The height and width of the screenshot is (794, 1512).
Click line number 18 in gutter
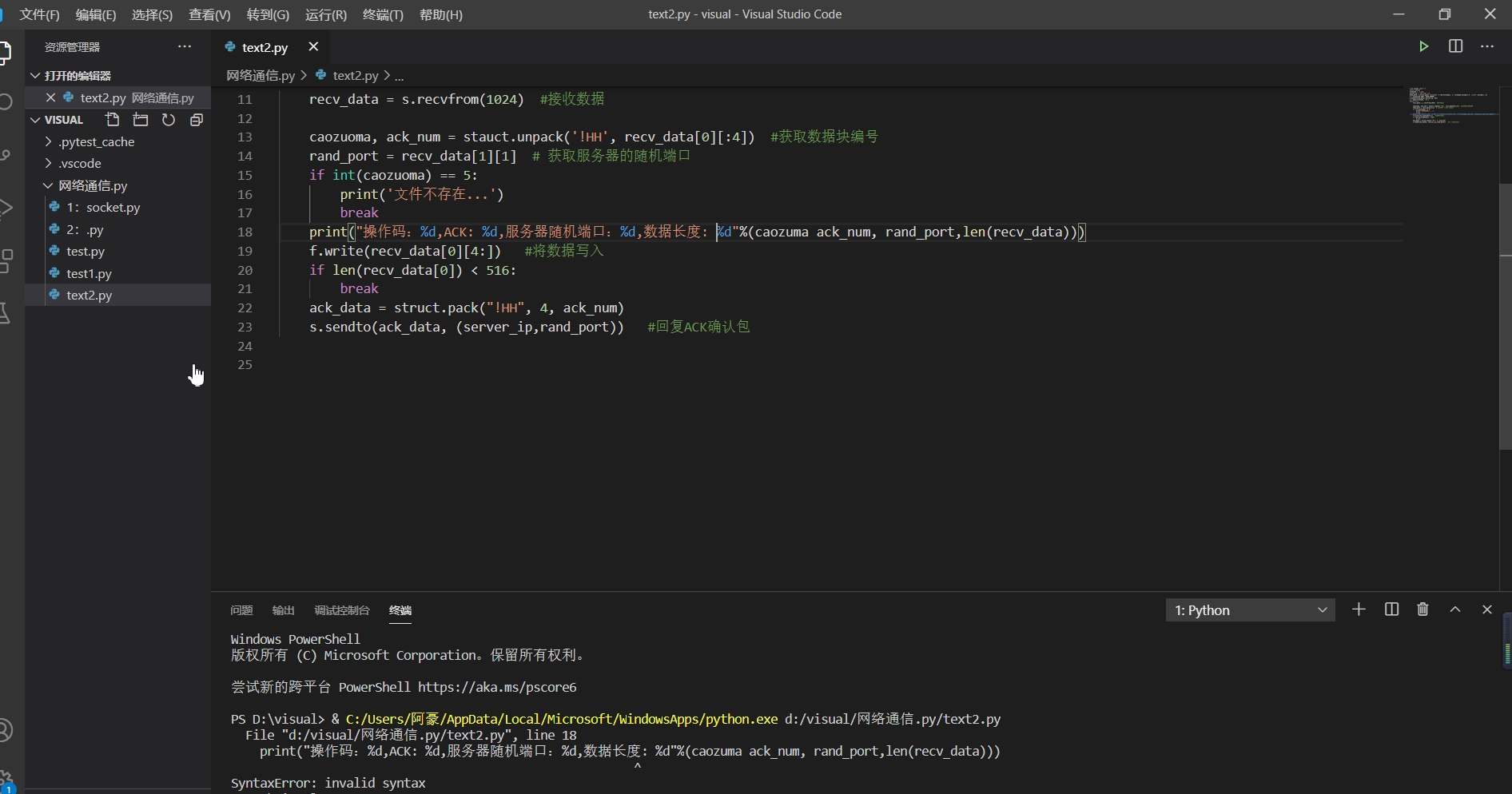pyautogui.click(x=245, y=232)
